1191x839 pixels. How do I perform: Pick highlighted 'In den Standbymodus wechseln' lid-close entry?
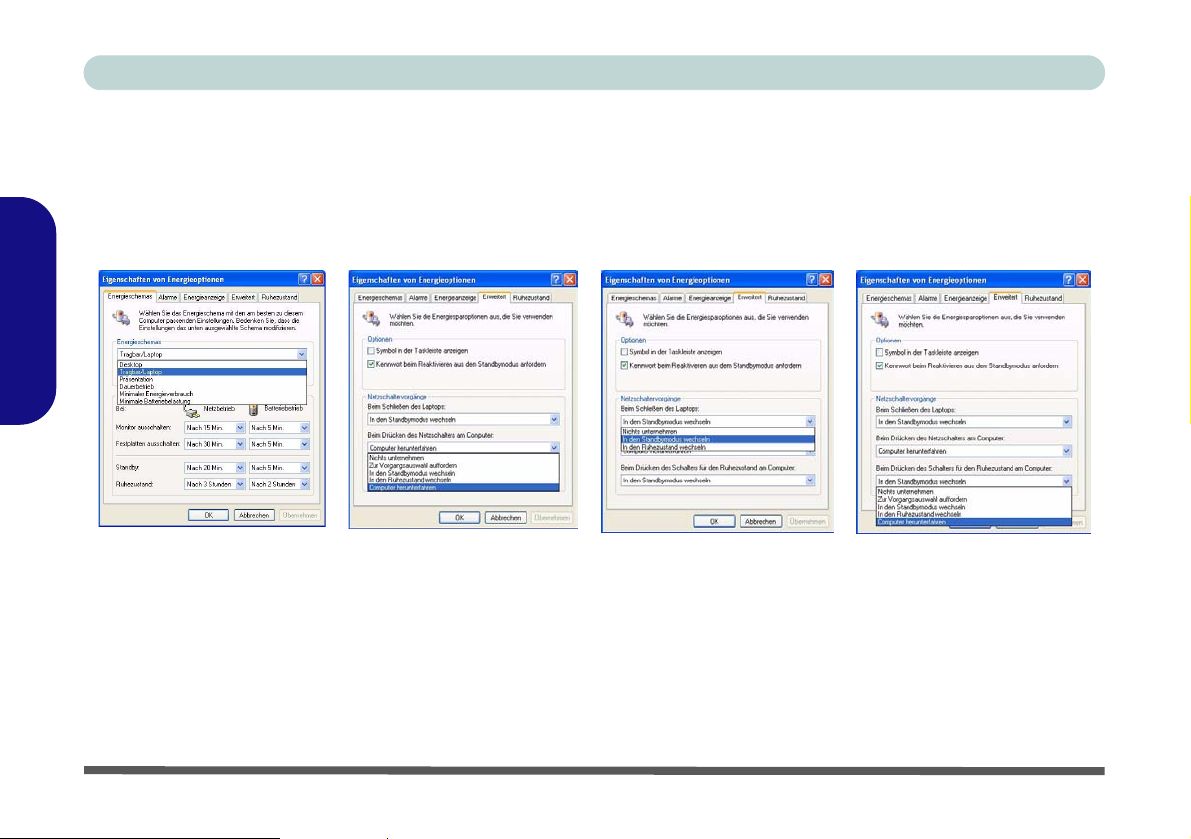click(x=718, y=439)
